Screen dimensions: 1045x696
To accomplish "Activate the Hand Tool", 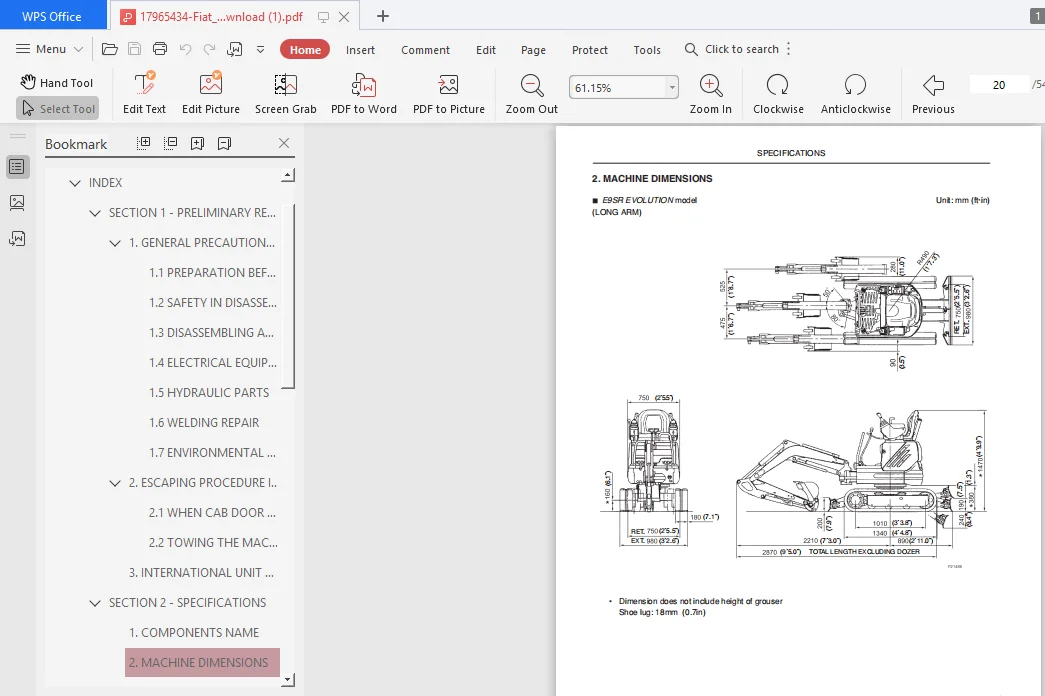I will point(57,83).
